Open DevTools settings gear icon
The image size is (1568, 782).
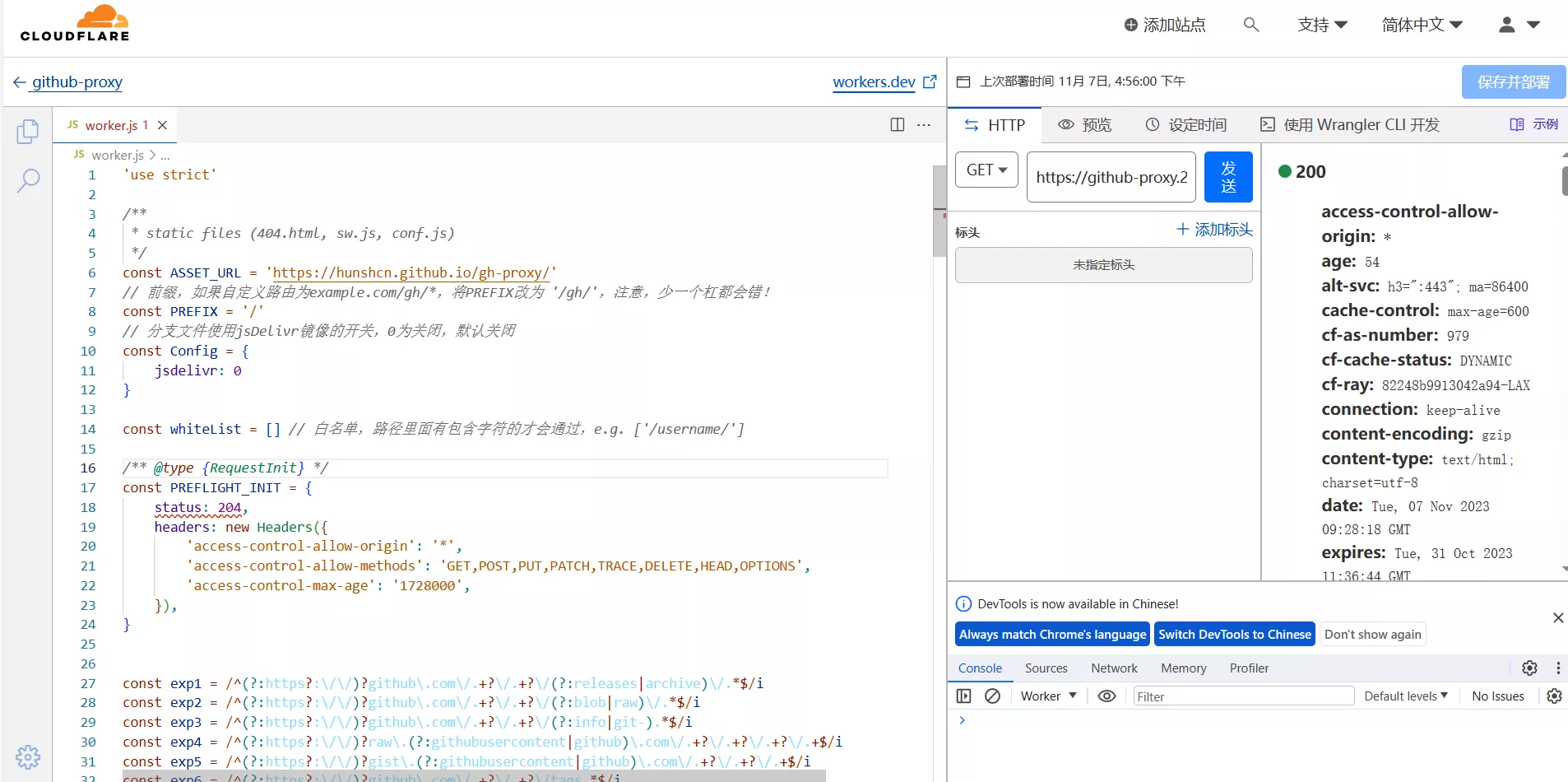(1529, 668)
